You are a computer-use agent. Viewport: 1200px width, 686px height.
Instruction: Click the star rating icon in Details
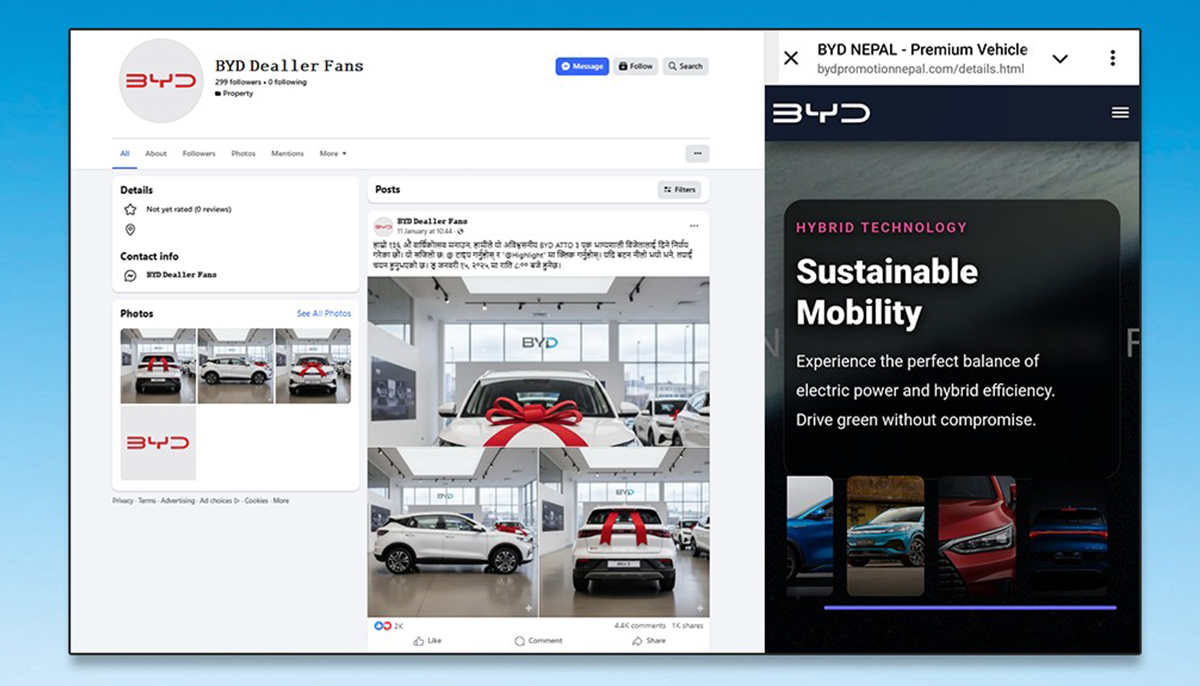(x=130, y=210)
